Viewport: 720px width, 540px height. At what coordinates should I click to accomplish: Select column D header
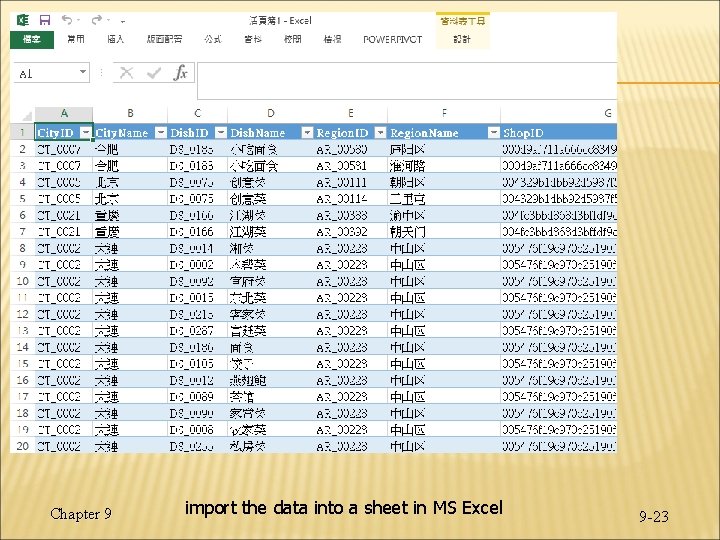270,113
